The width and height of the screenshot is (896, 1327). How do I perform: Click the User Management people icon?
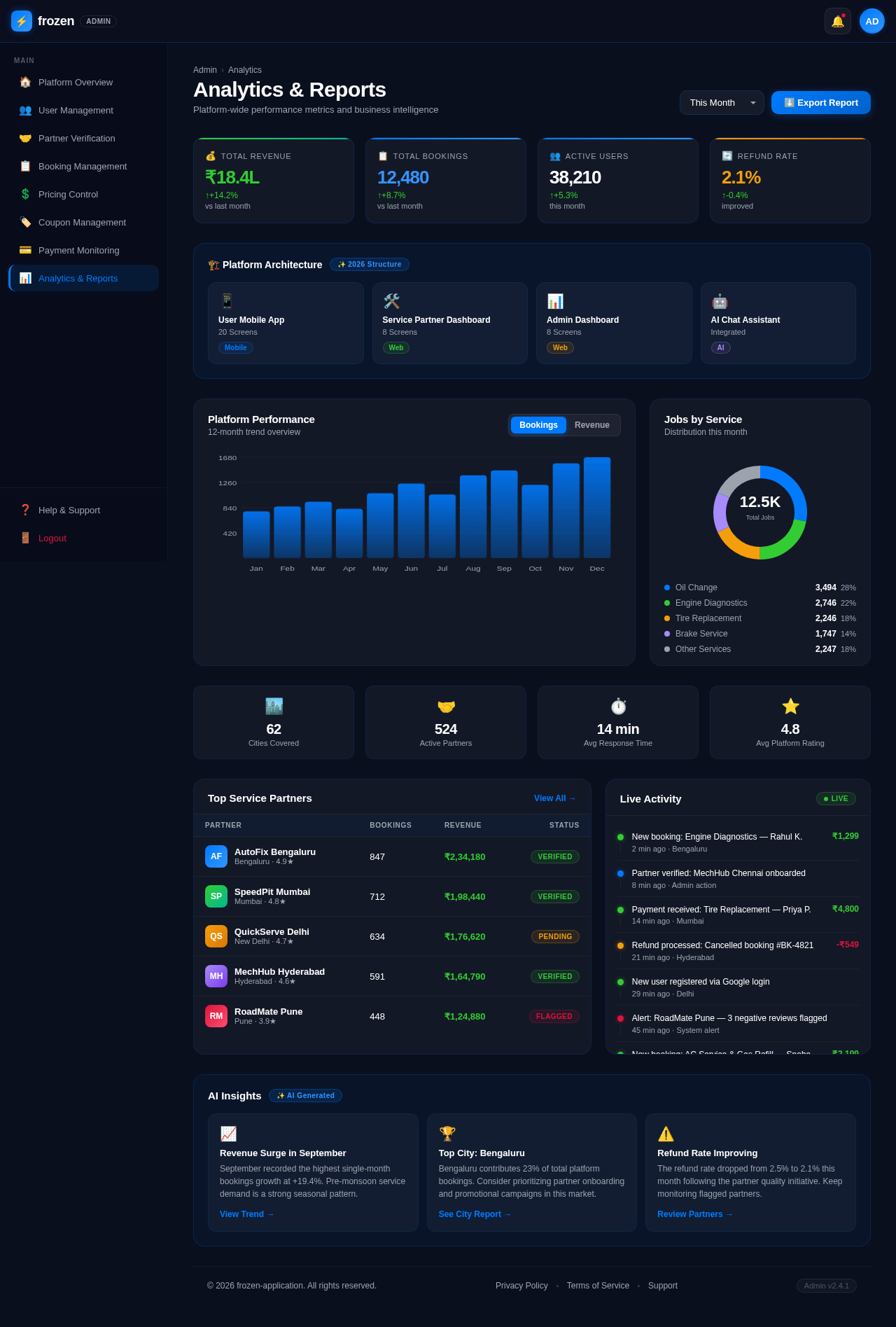pyautogui.click(x=25, y=110)
